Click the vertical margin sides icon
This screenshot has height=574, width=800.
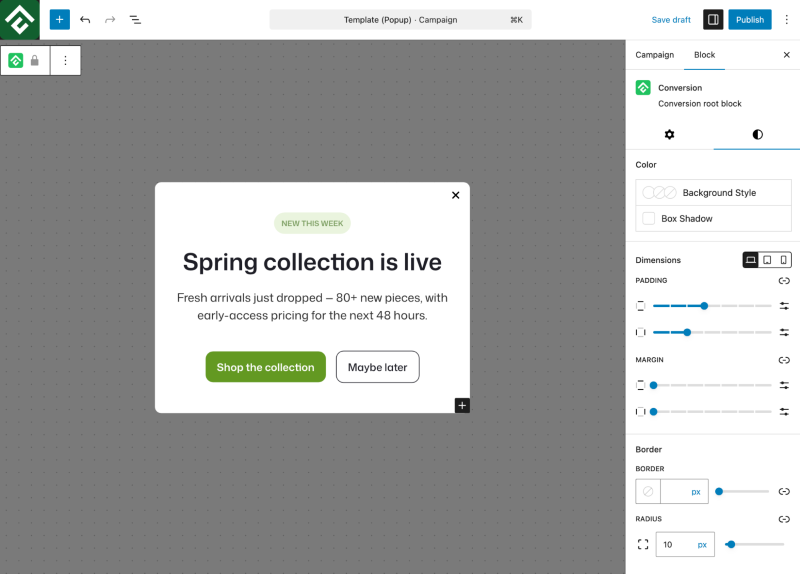640,385
